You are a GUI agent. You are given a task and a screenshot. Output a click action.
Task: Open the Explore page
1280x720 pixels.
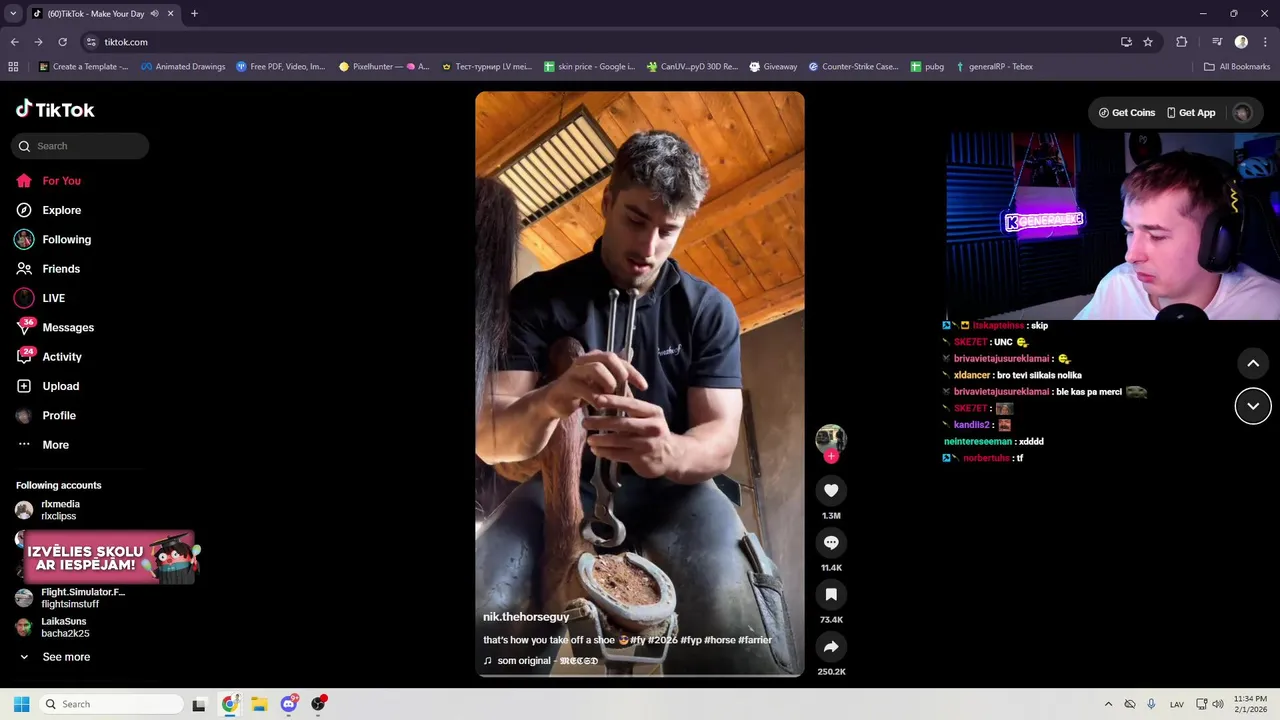[48, 210]
